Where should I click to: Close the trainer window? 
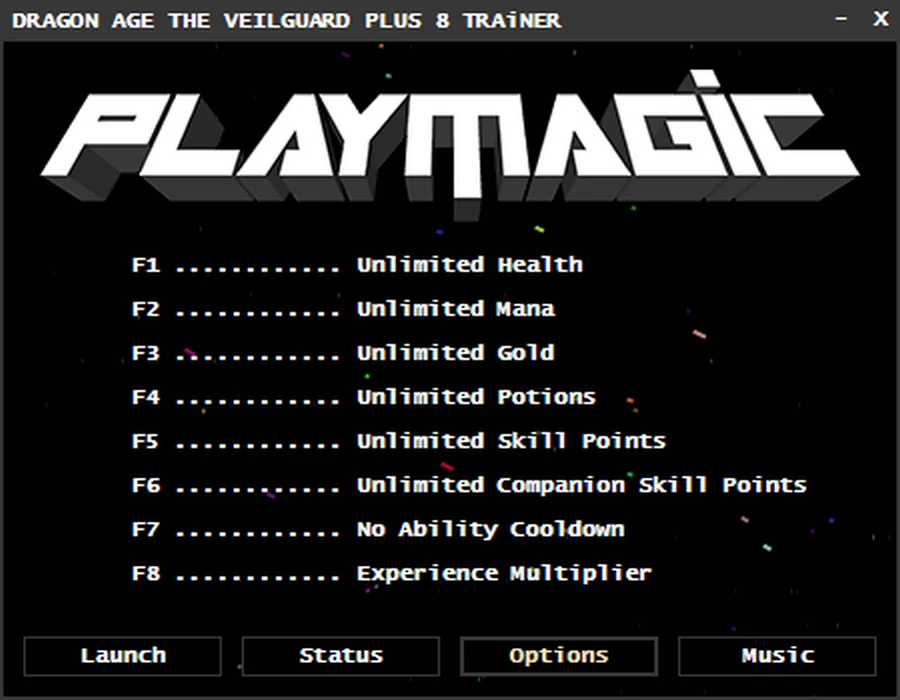tap(880, 19)
